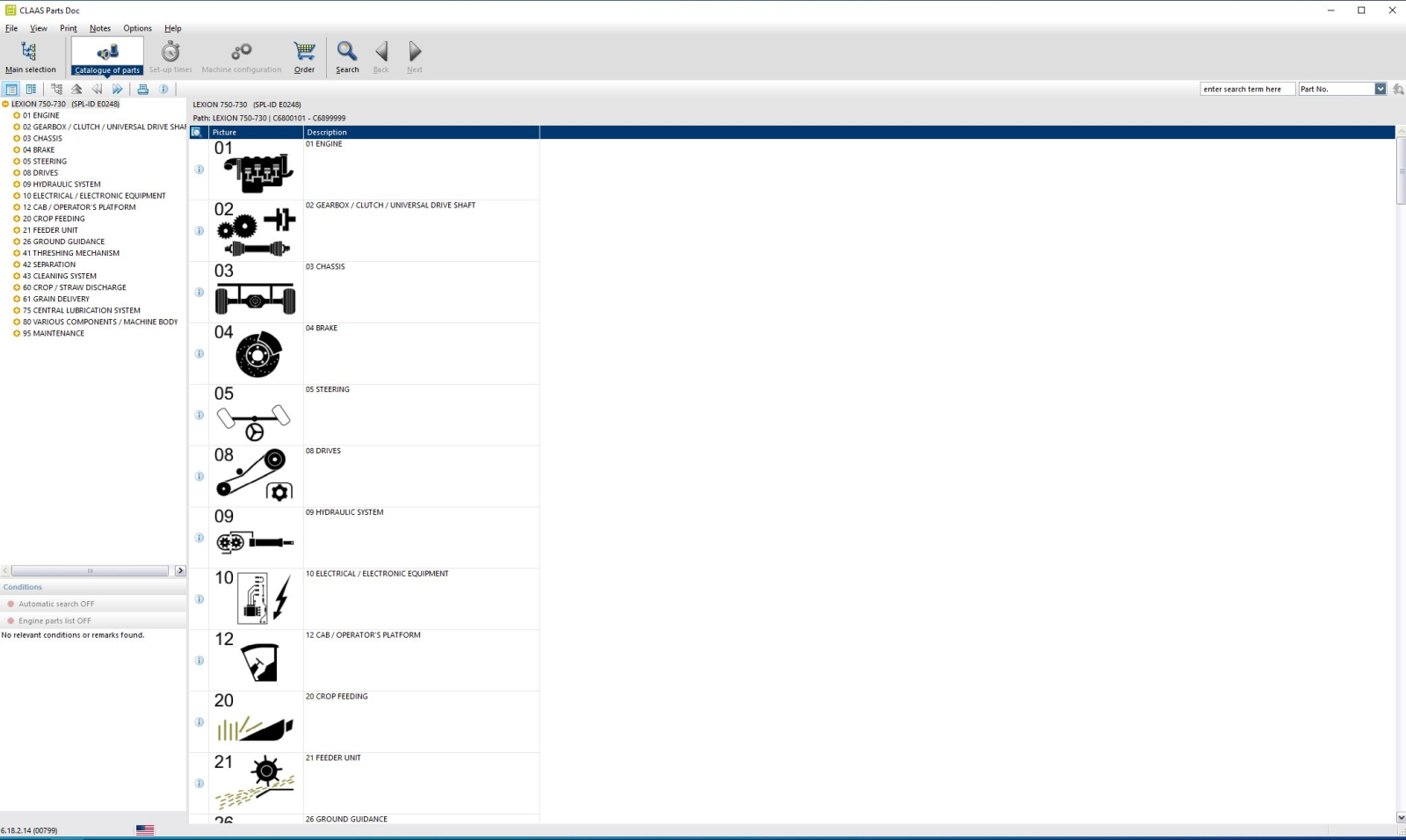Click the list view icon in sub-toolbar
The height and width of the screenshot is (840, 1406).
[11, 89]
